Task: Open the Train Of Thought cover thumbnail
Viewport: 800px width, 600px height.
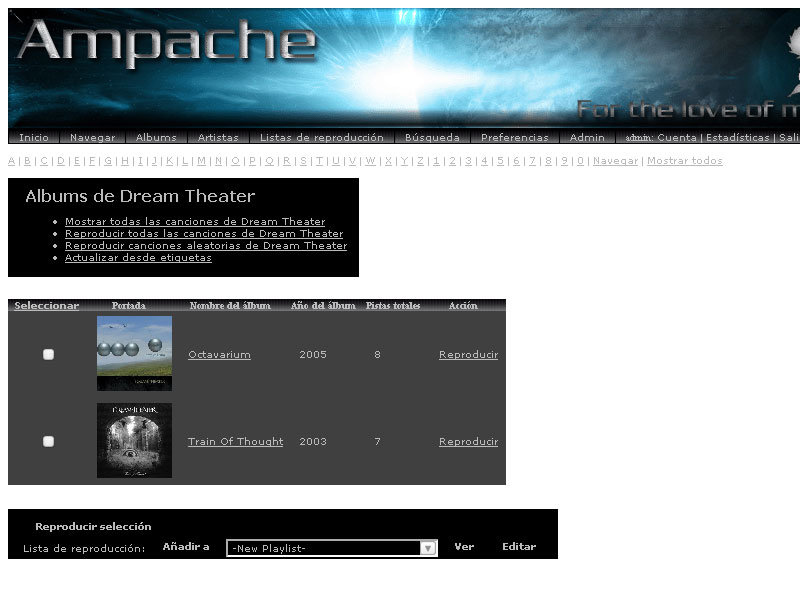Action: 135,440
